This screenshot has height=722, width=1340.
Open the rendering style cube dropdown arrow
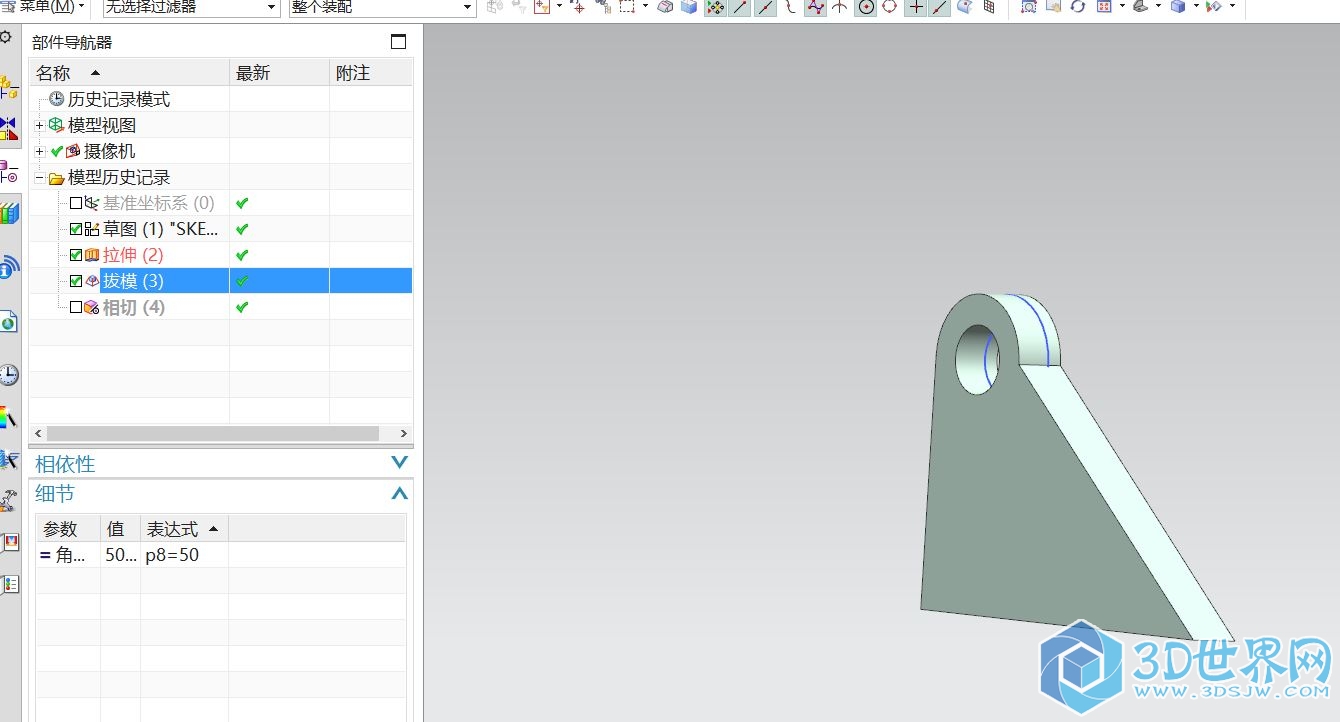click(1197, 7)
